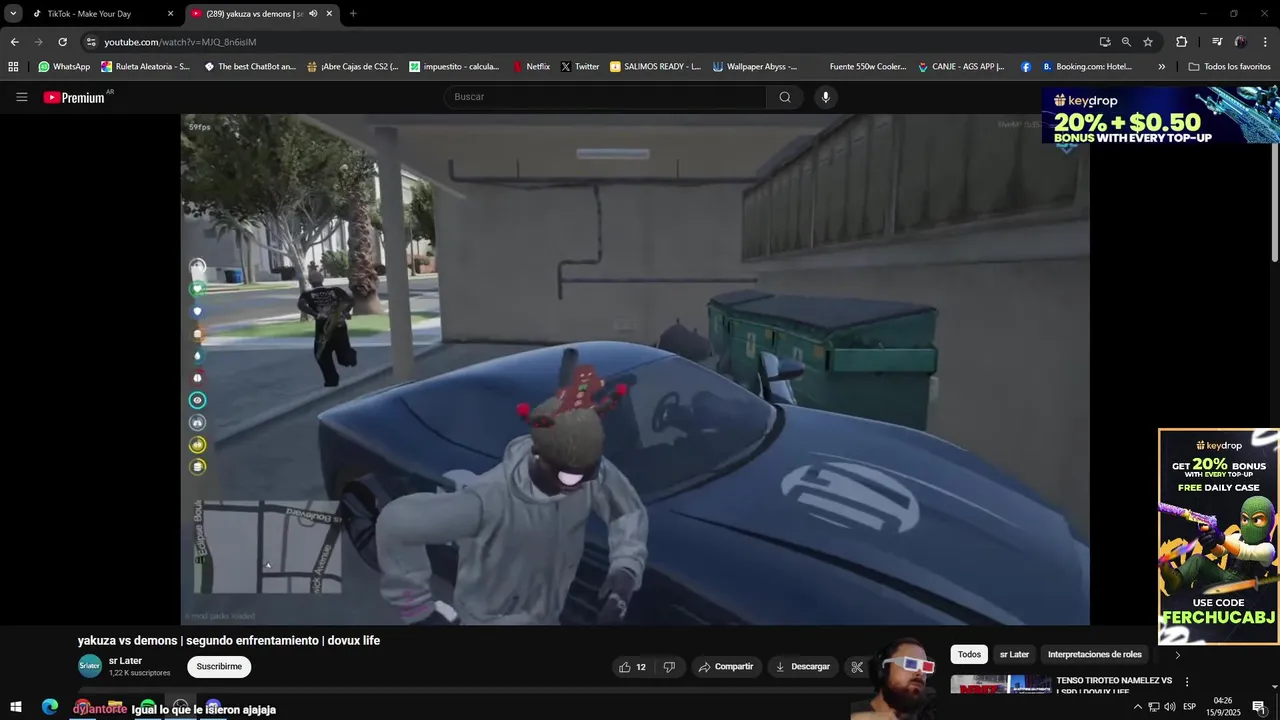Open the Netflix bookmark
This screenshot has height=720, width=1280.
531,67
